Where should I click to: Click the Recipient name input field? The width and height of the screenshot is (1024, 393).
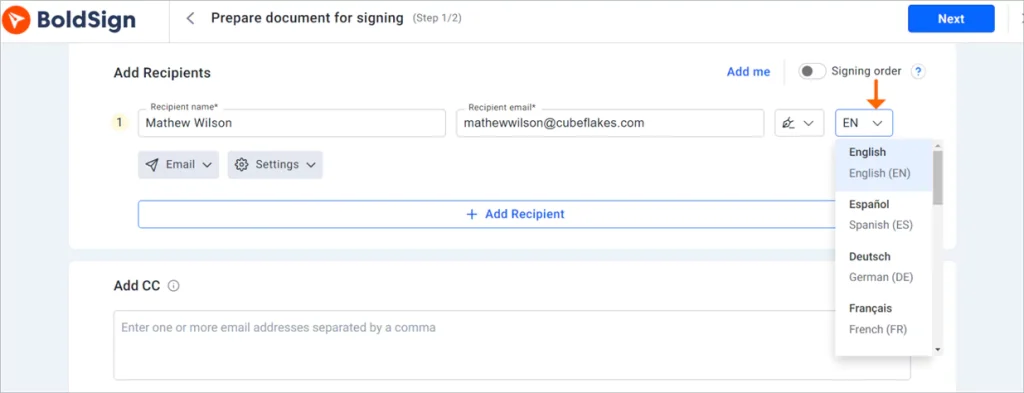[292, 123]
